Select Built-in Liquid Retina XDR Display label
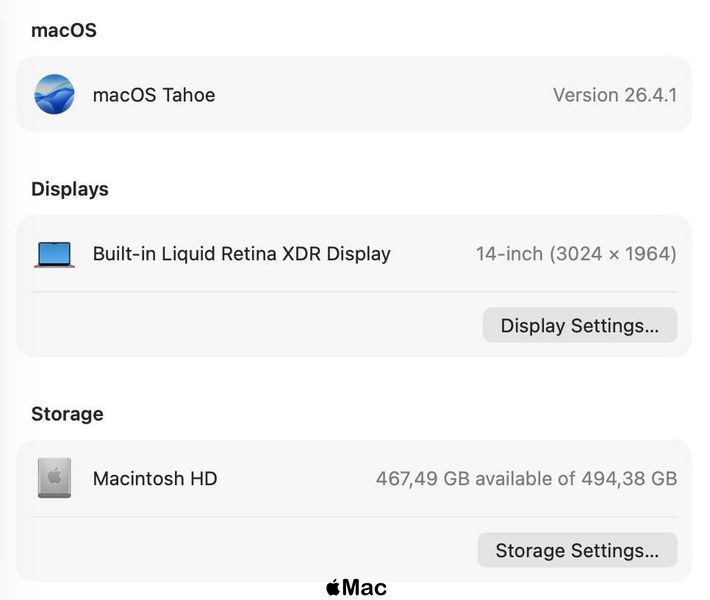 click(241, 254)
